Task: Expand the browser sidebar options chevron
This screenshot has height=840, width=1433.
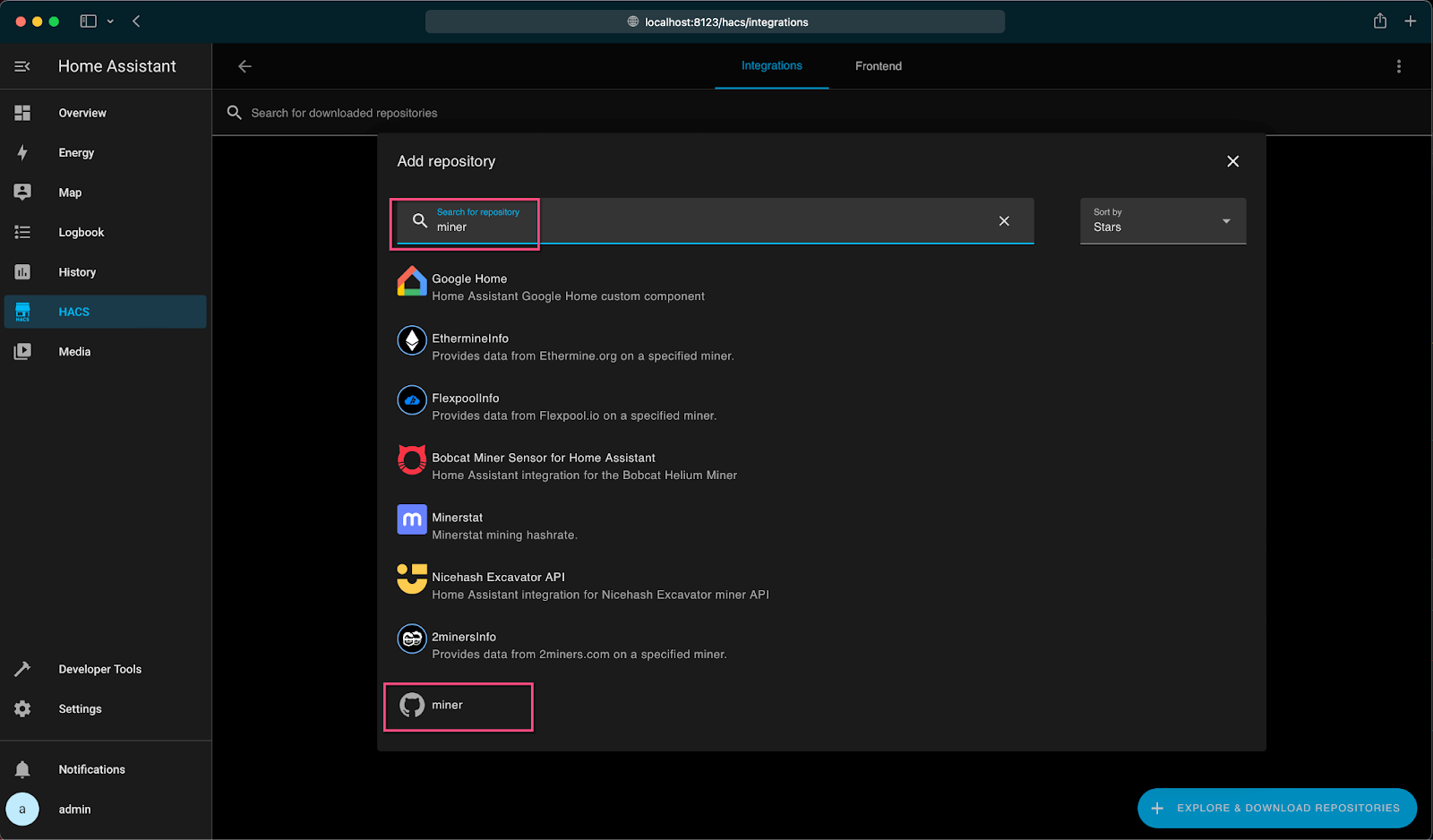Action: pos(110,21)
